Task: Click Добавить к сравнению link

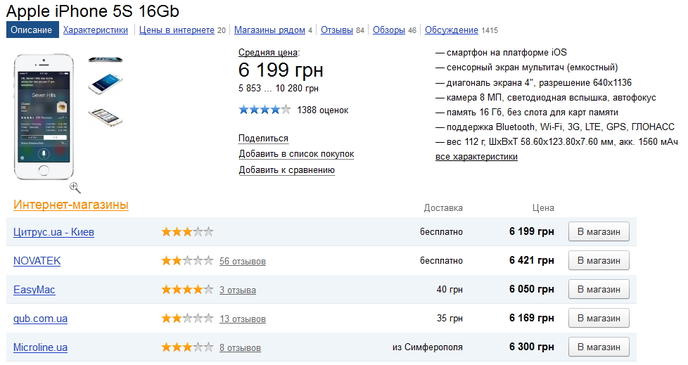Action: (287, 170)
